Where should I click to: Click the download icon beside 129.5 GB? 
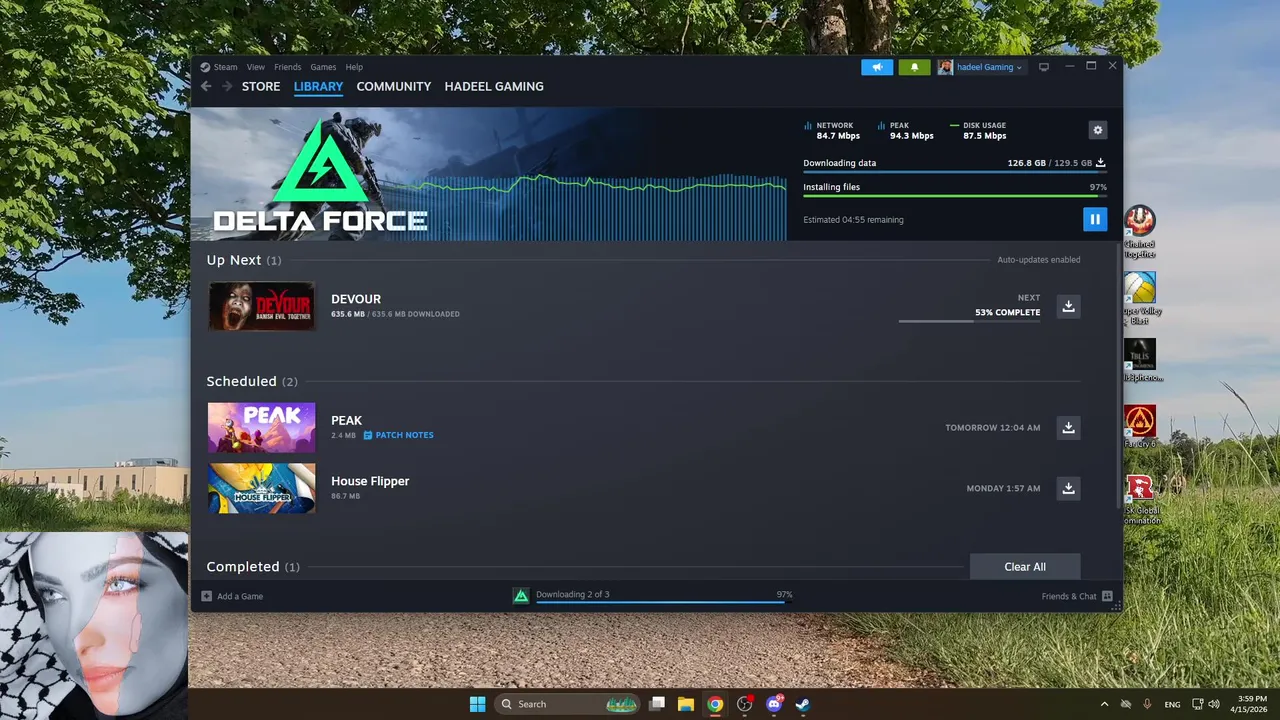(x=1101, y=162)
